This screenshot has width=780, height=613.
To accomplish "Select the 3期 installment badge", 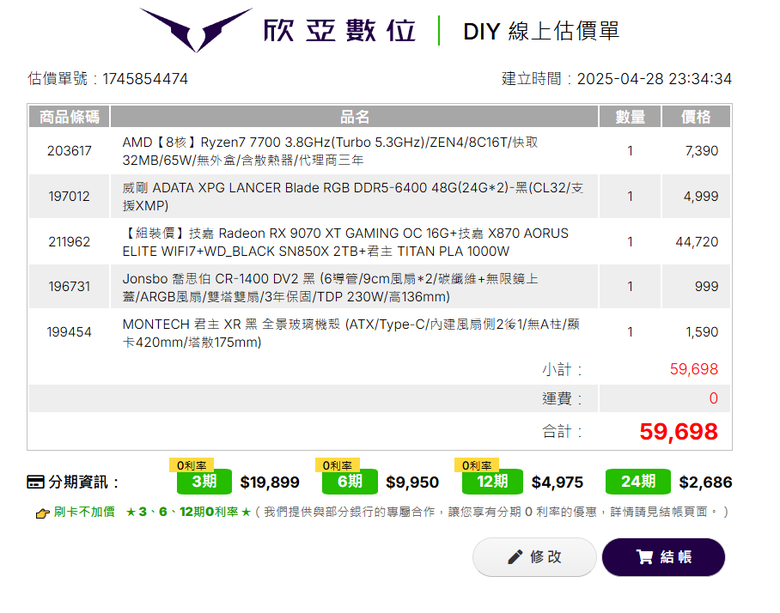I will point(204,482).
